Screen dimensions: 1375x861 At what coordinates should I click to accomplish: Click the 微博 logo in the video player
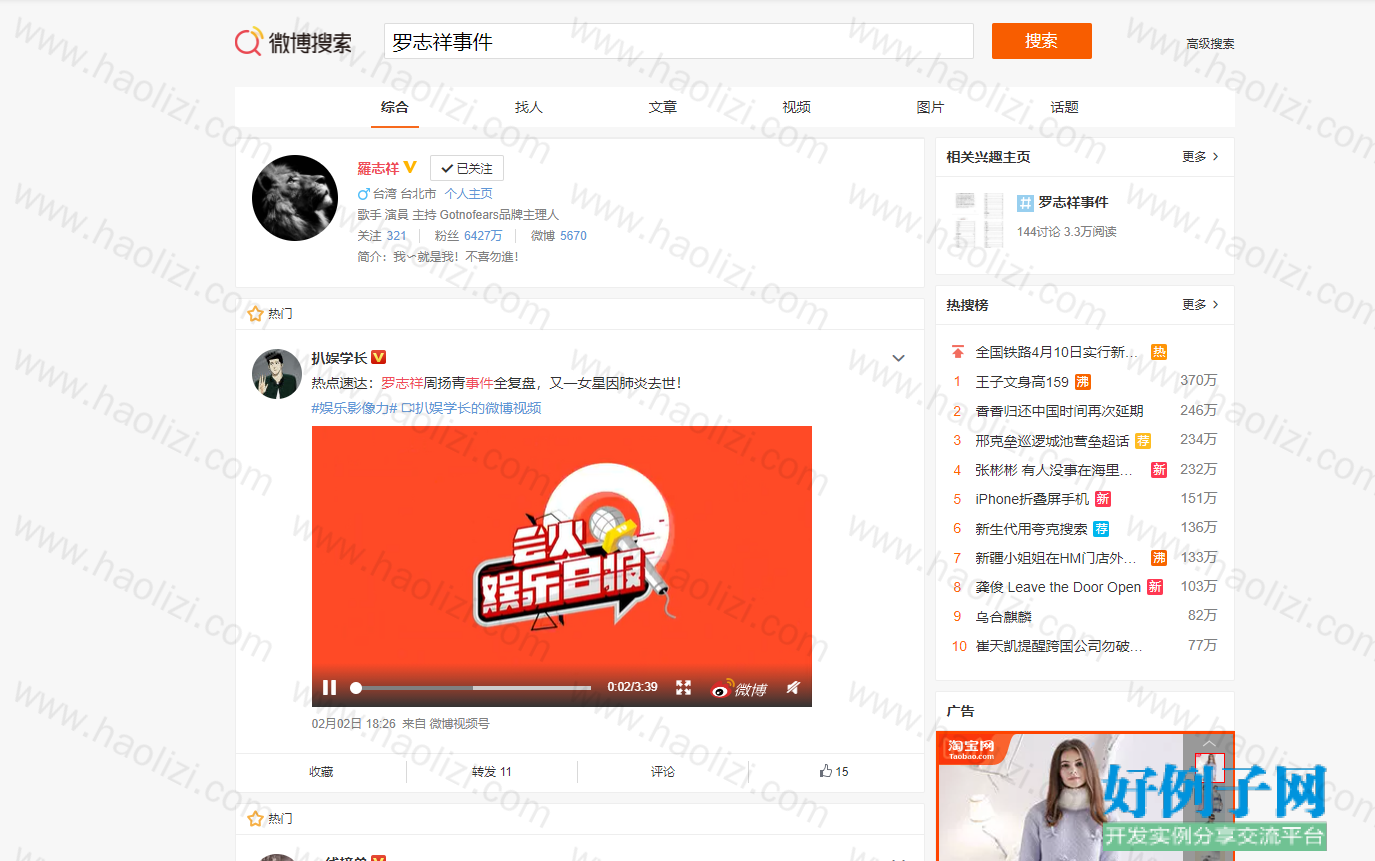pyautogui.click(x=739, y=688)
